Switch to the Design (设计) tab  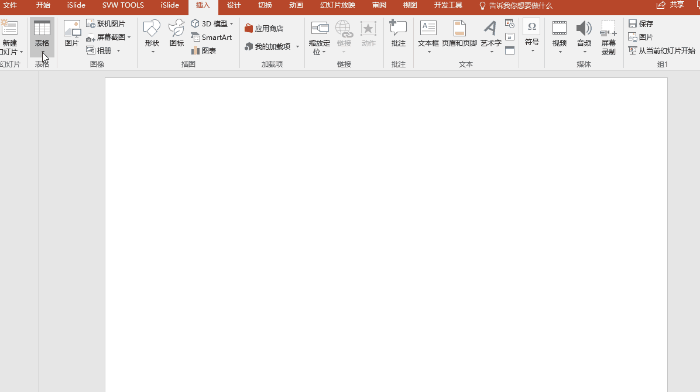tap(233, 5)
